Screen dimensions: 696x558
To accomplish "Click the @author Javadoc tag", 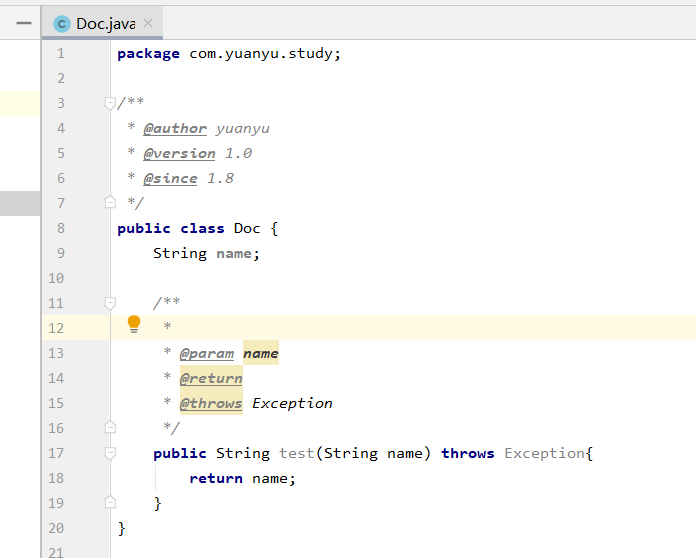I will (175, 129).
